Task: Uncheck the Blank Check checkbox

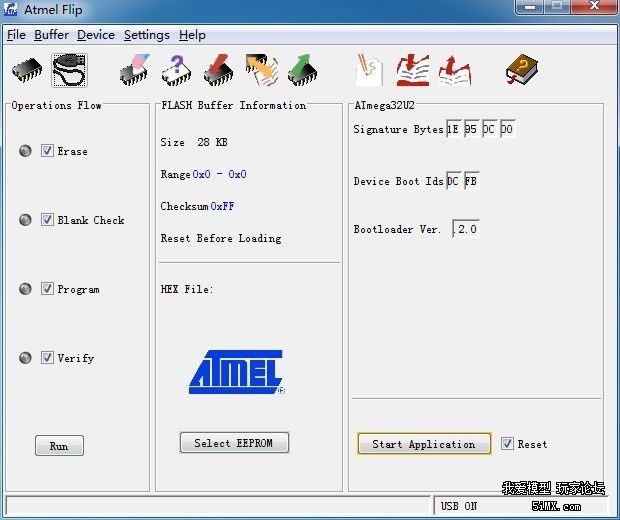Action: [x=47, y=219]
